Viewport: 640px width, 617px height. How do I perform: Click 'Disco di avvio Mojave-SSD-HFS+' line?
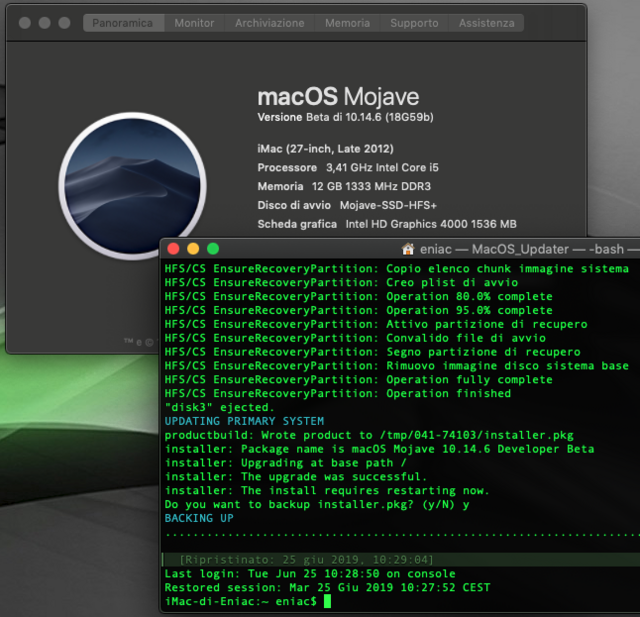[x=347, y=205]
